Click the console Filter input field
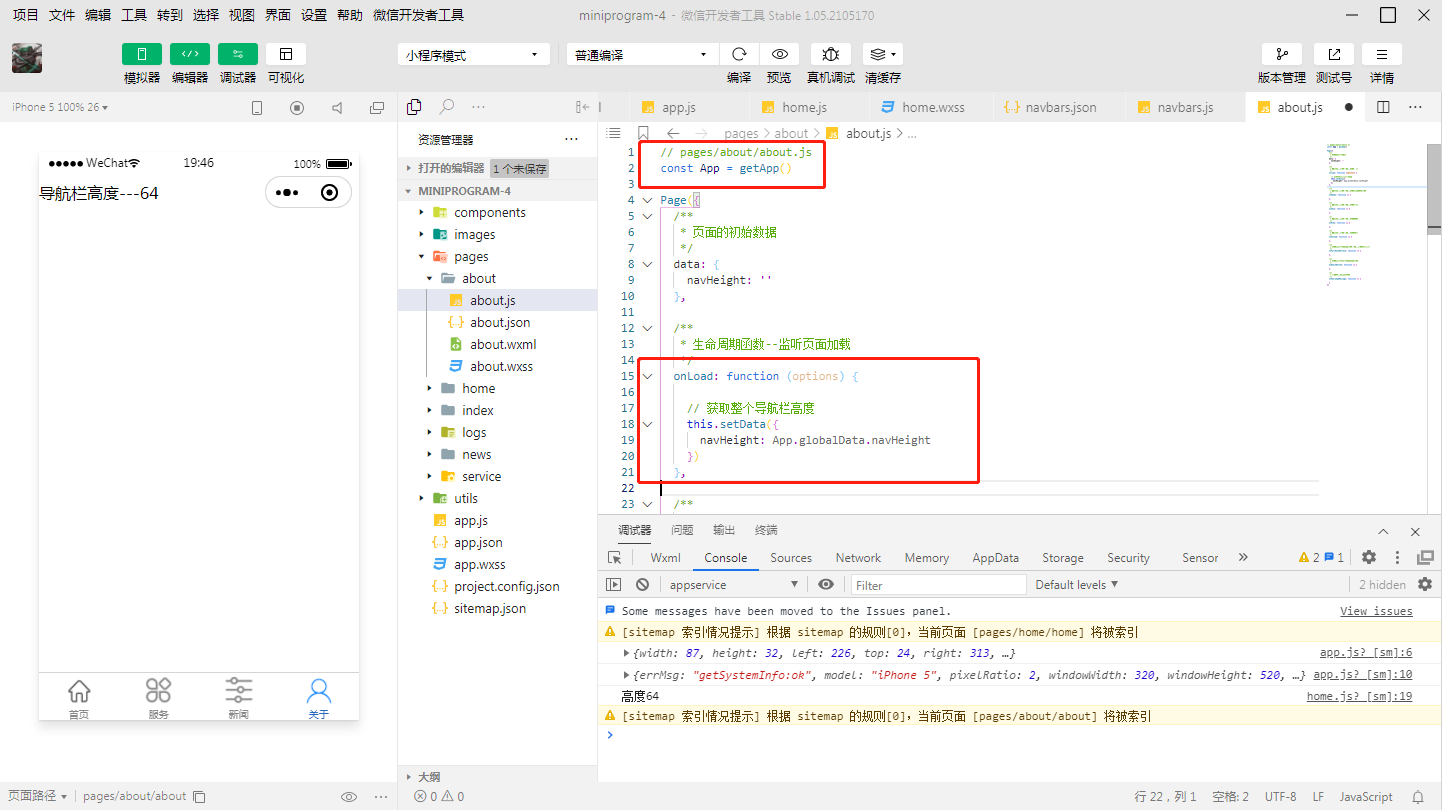 938,585
